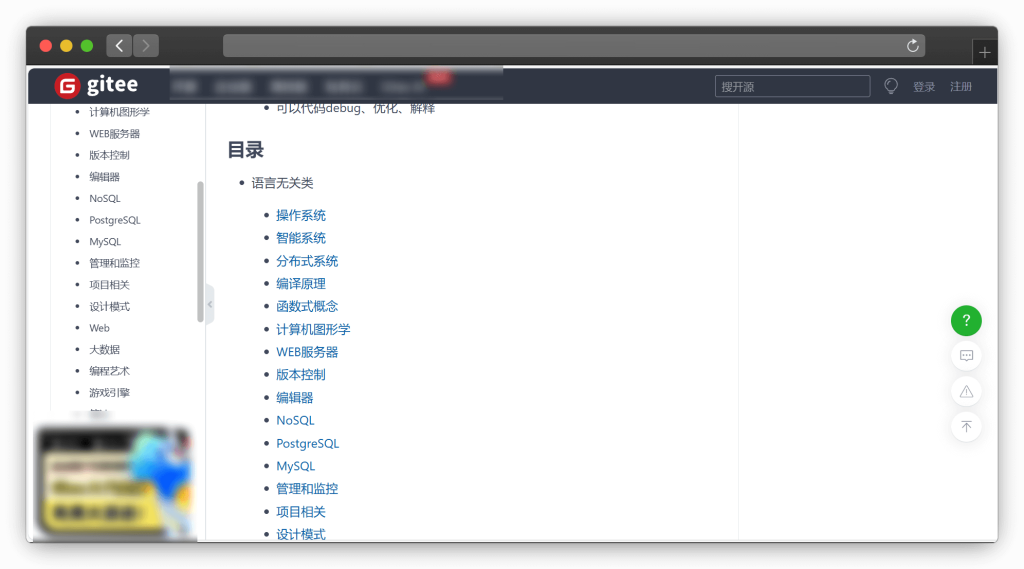Image resolution: width=1024 pixels, height=569 pixels.
Task: Go back with browser back arrow
Action: pyautogui.click(x=119, y=46)
